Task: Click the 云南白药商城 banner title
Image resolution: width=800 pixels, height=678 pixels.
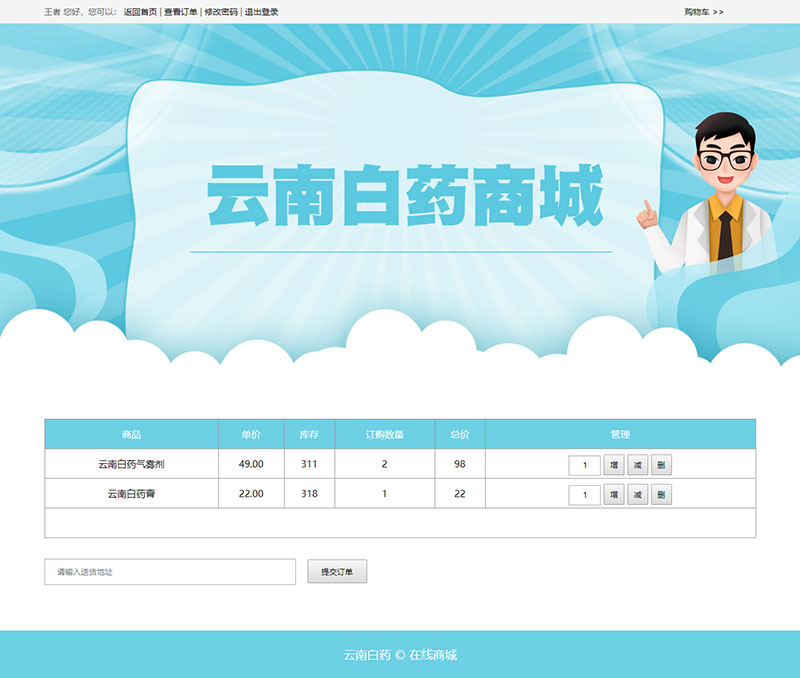Action: tap(405, 198)
